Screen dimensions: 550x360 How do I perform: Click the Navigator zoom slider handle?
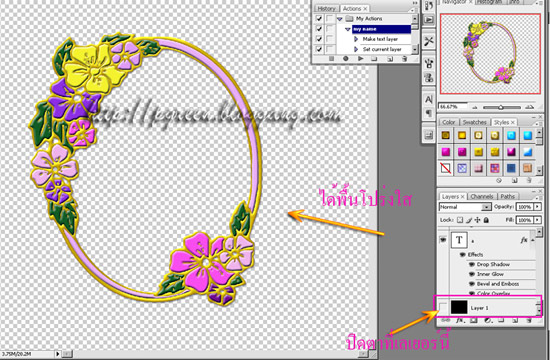point(501,107)
